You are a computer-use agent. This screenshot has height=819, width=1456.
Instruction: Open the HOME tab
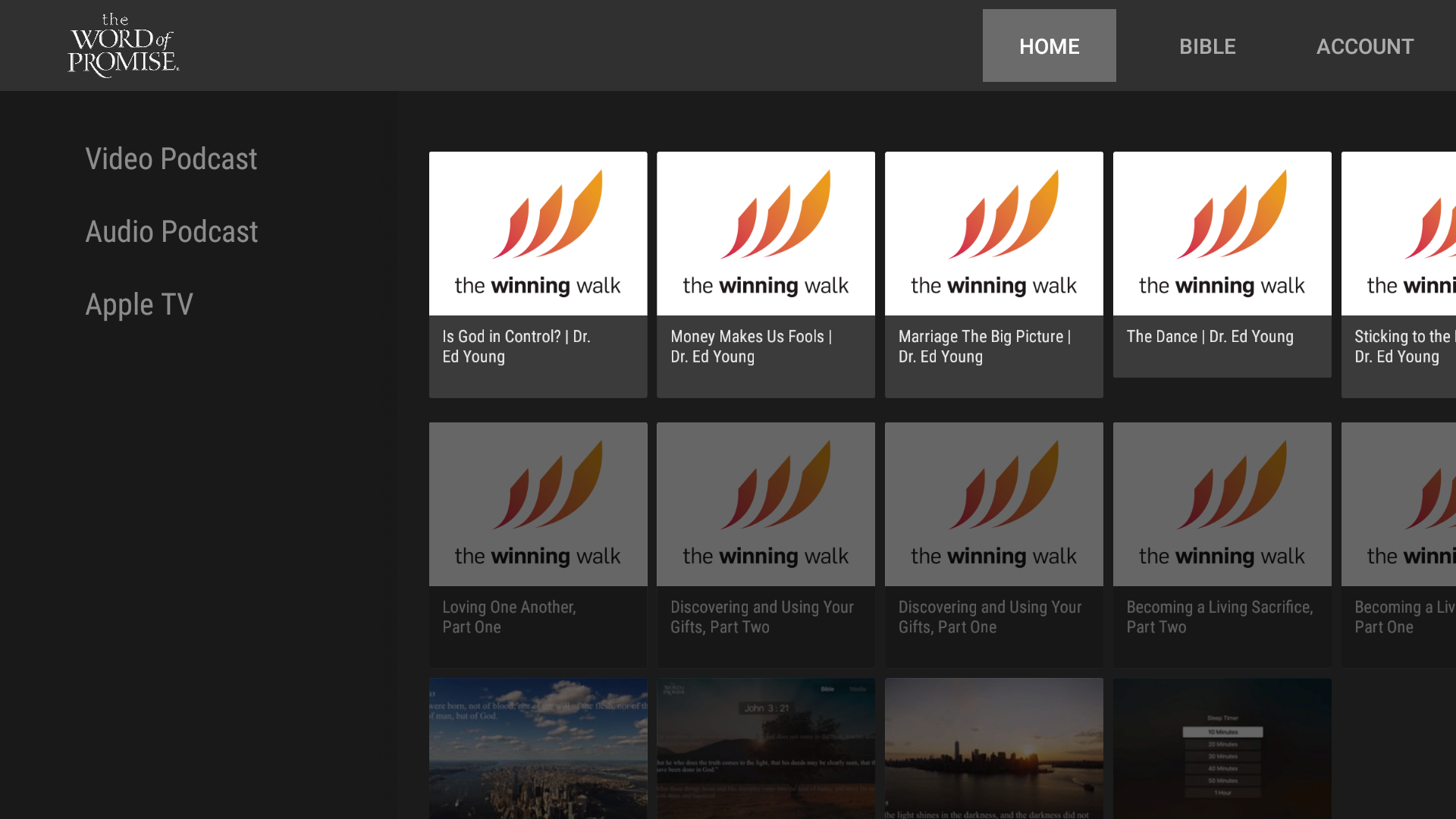tap(1049, 45)
